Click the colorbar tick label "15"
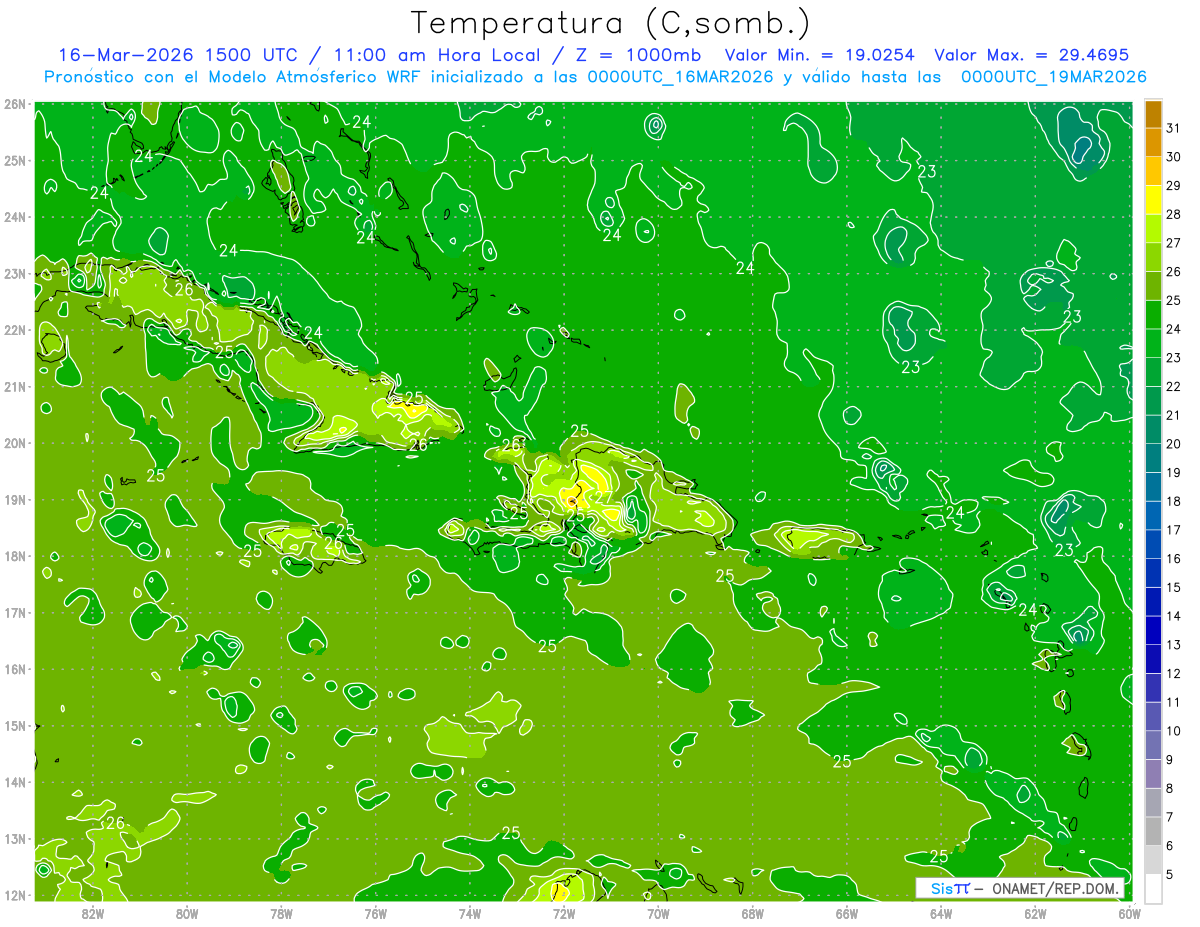Viewport: 1200px width, 927px height. click(1174, 587)
